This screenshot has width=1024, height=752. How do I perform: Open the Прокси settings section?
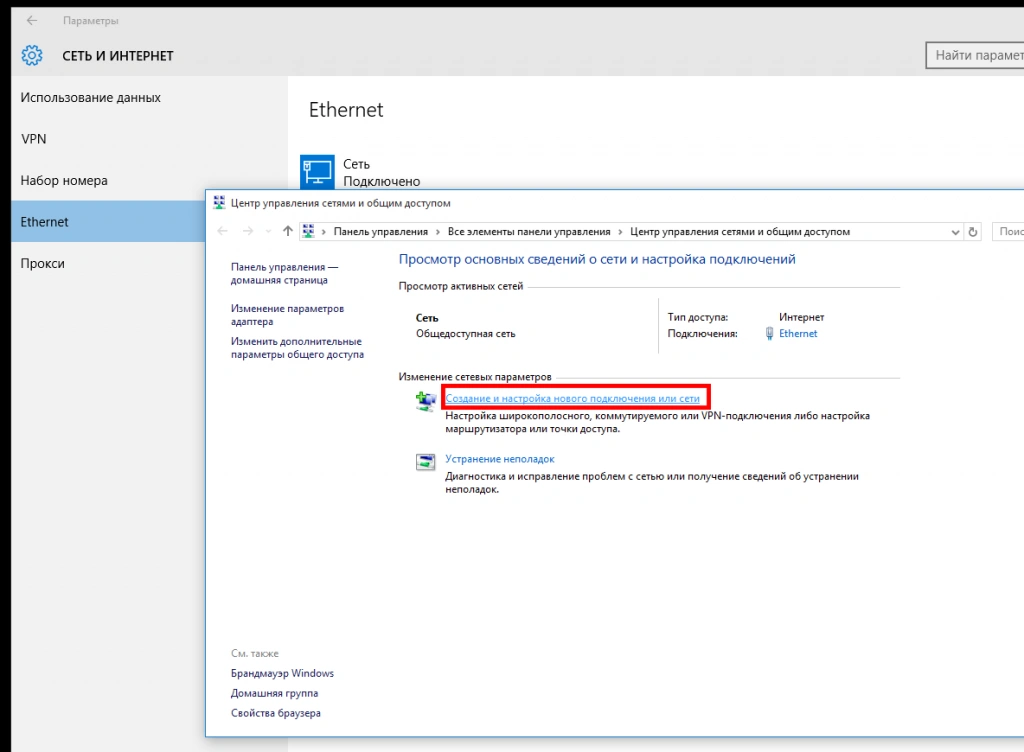pyautogui.click(x=43, y=264)
